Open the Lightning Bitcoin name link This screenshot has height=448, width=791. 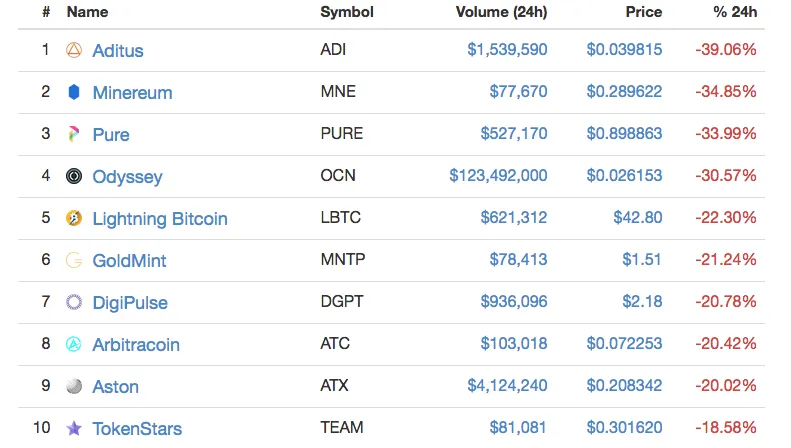[x=160, y=218]
